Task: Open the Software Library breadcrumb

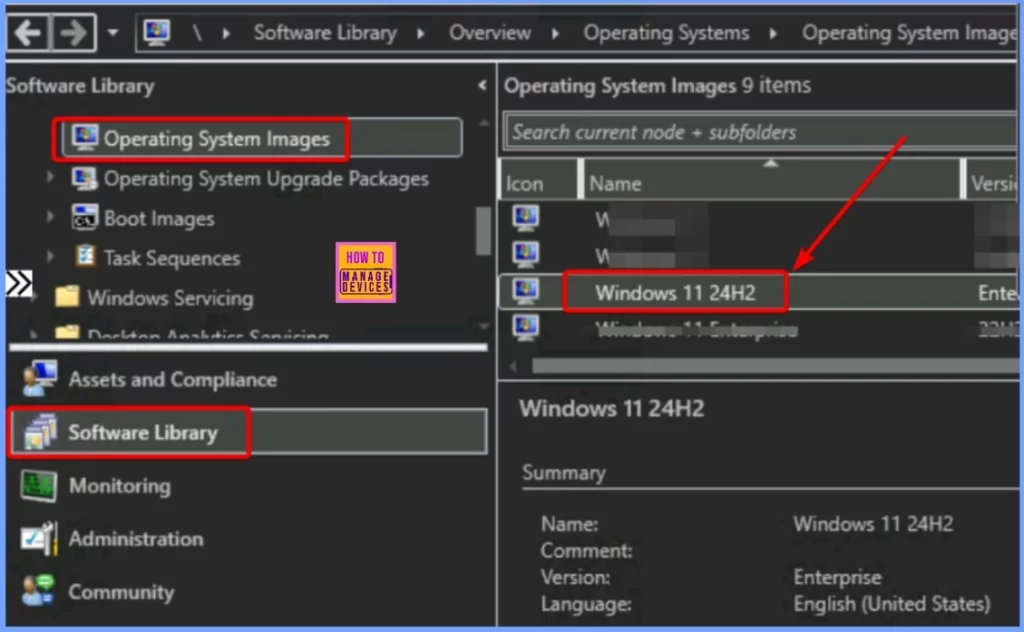Action: click(325, 33)
